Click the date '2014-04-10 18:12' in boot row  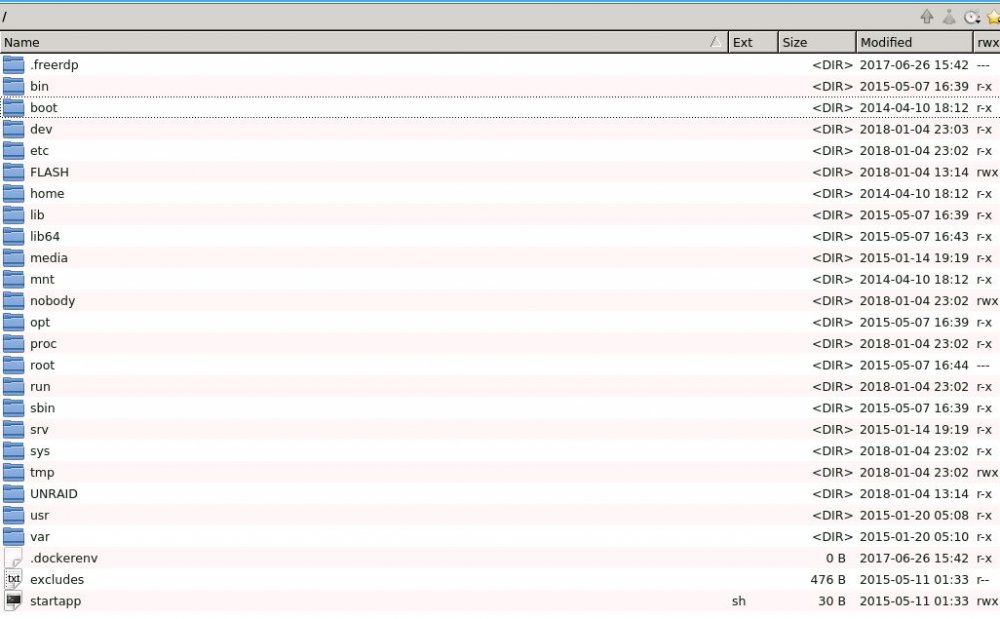[x=914, y=107]
